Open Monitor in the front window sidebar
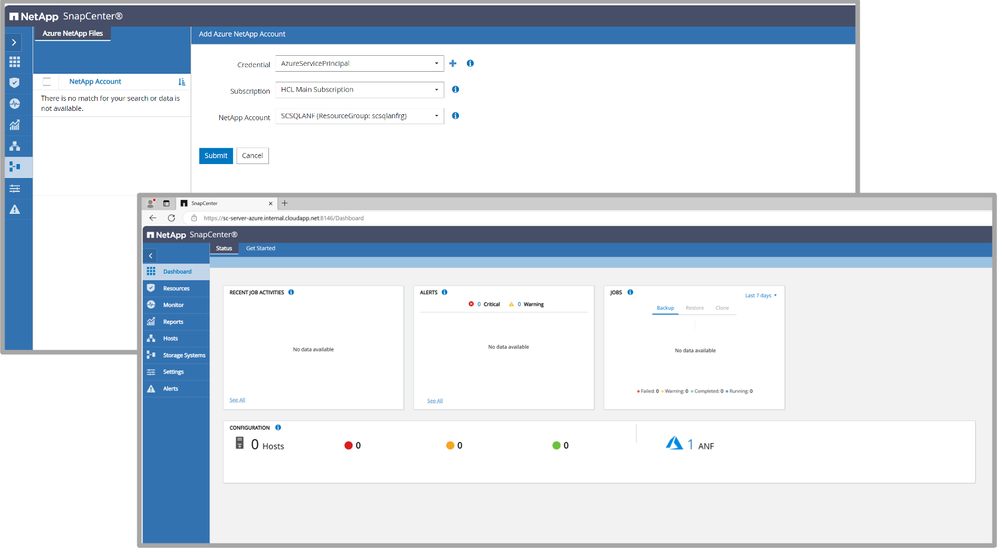The width and height of the screenshot is (999, 550). pos(176,305)
